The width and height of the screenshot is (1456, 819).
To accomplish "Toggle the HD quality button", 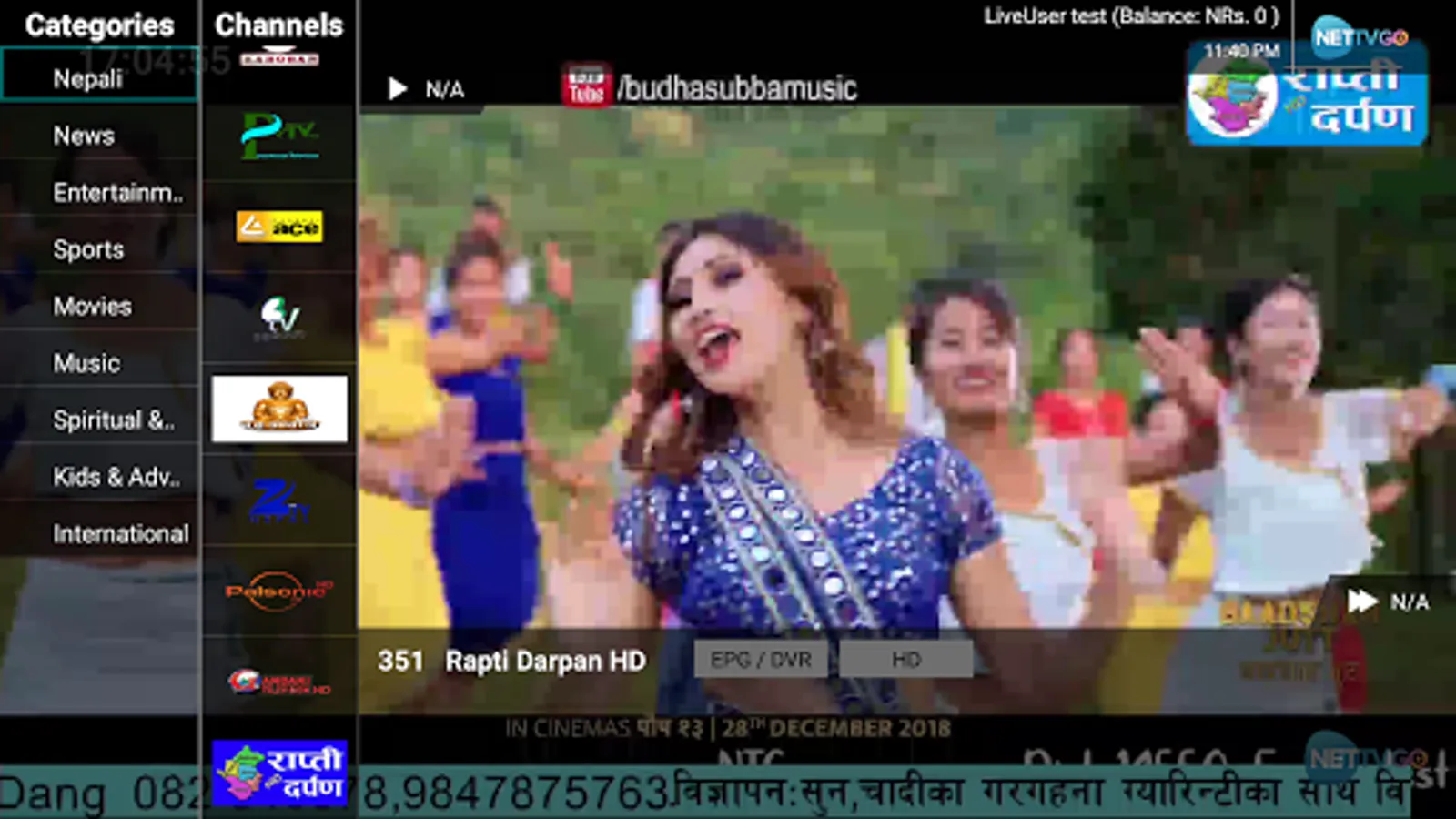I will pos(906,660).
